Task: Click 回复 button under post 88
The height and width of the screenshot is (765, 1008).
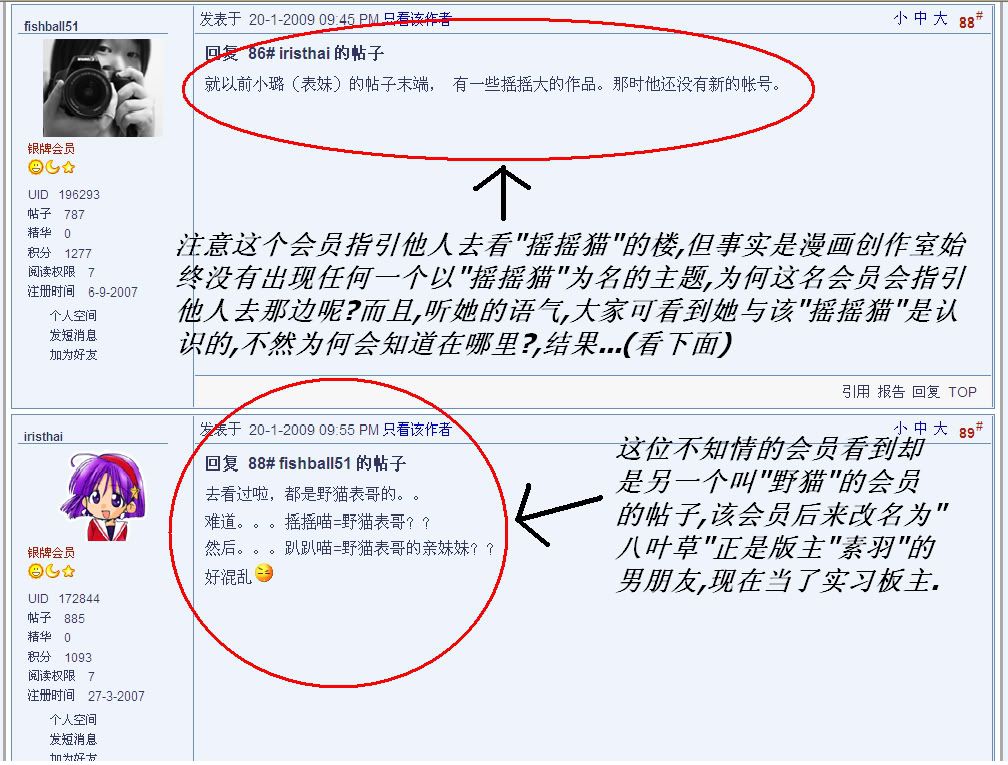Action: click(926, 392)
